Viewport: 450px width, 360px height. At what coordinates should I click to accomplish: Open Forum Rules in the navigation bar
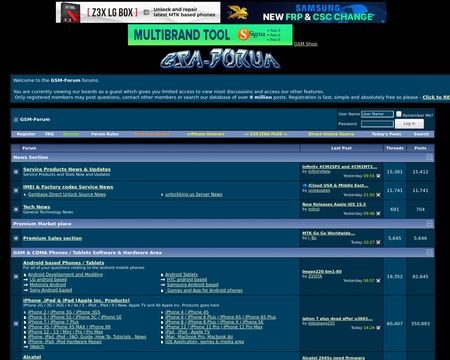pos(105,134)
